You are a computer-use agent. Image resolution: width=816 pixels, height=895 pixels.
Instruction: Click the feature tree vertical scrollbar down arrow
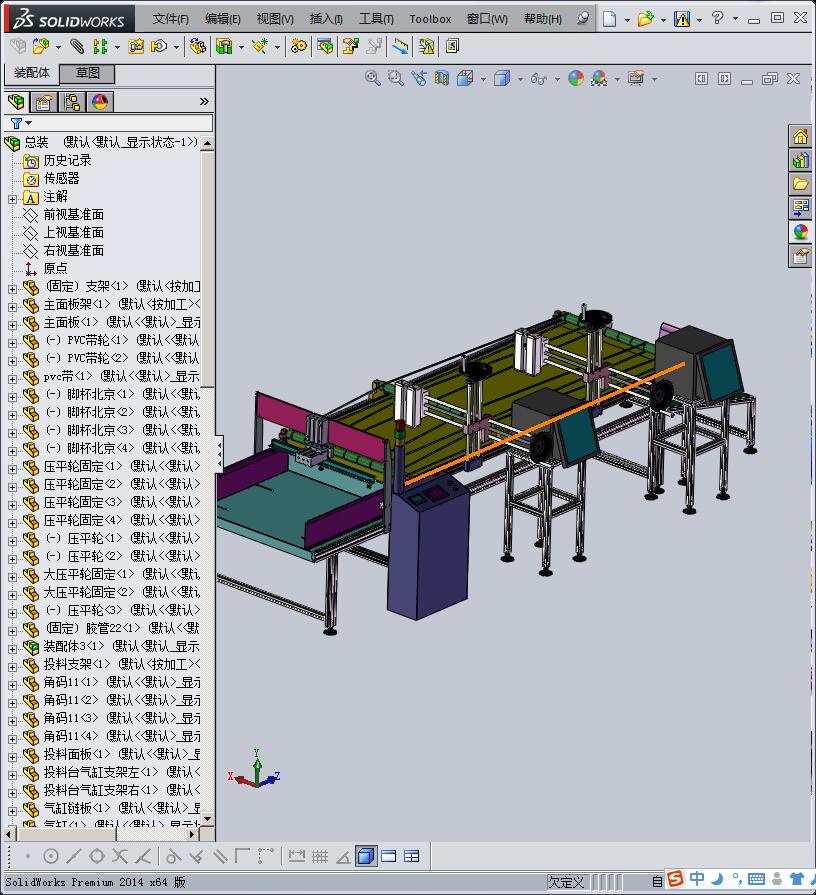208,819
